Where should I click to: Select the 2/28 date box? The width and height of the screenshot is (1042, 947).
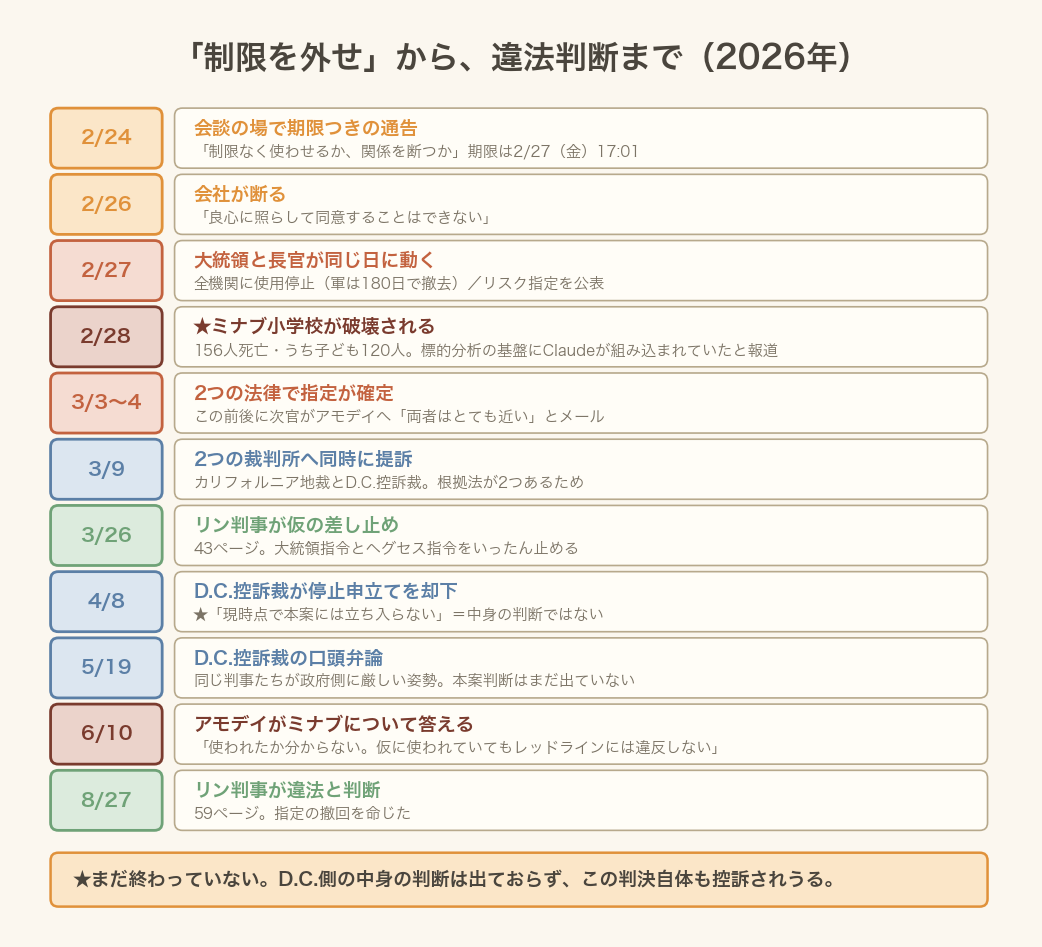106,336
